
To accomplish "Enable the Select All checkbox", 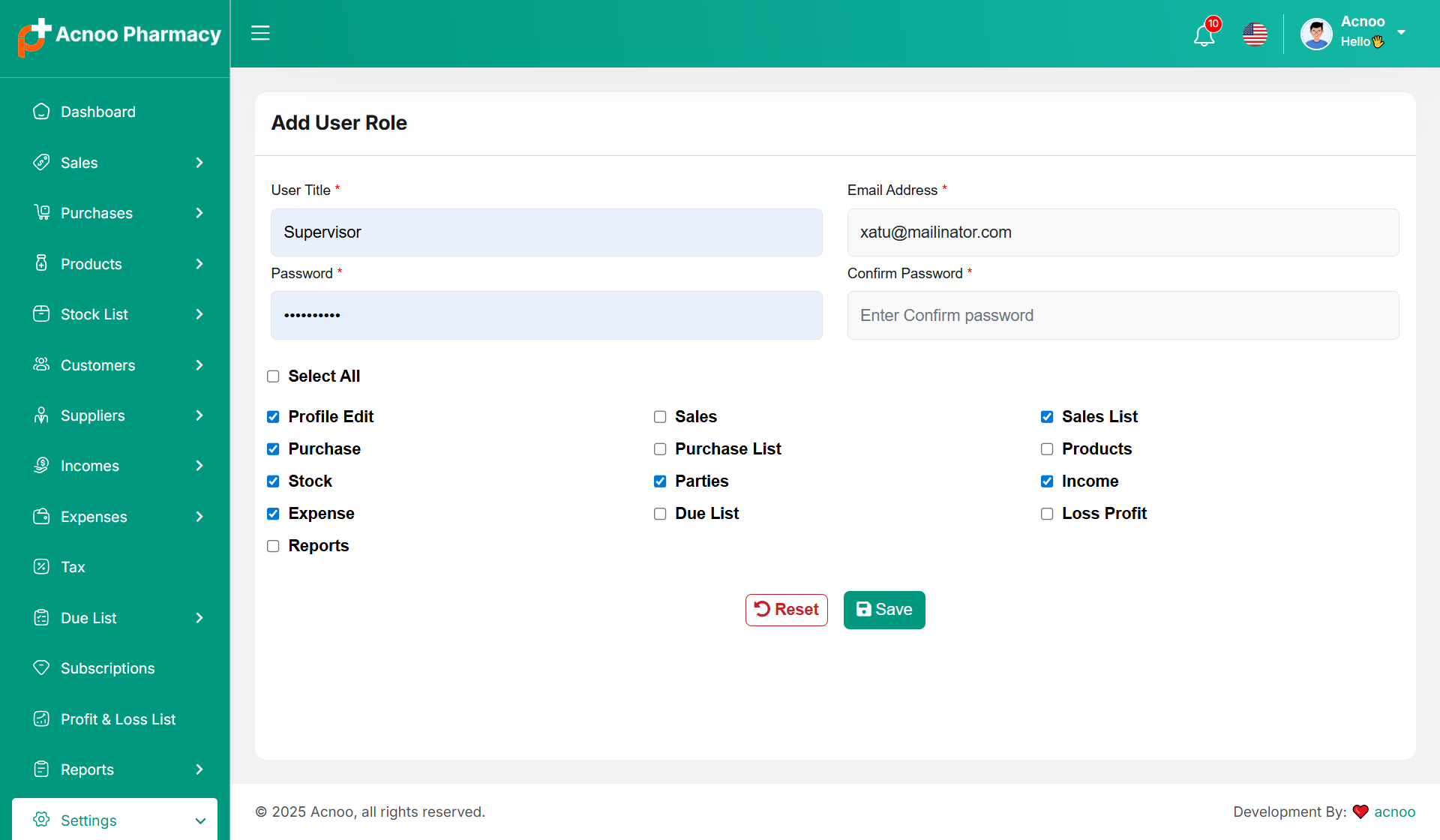I will (x=273, y=376).
